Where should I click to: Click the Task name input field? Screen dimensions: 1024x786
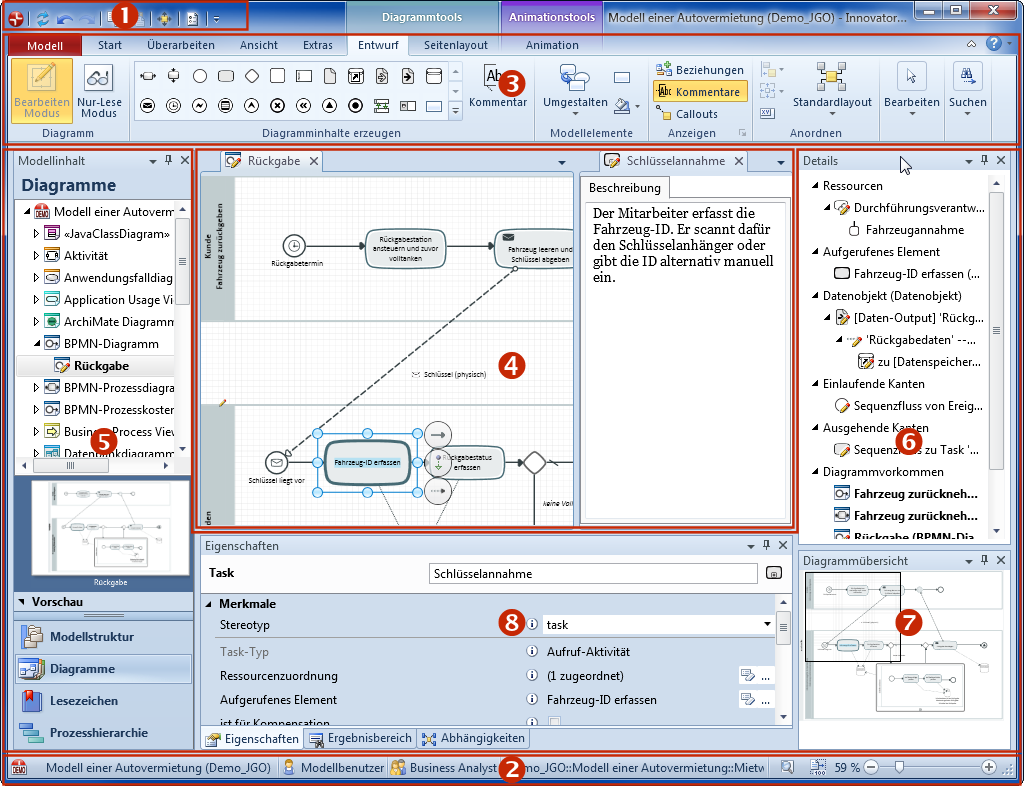tap(592, 574)
